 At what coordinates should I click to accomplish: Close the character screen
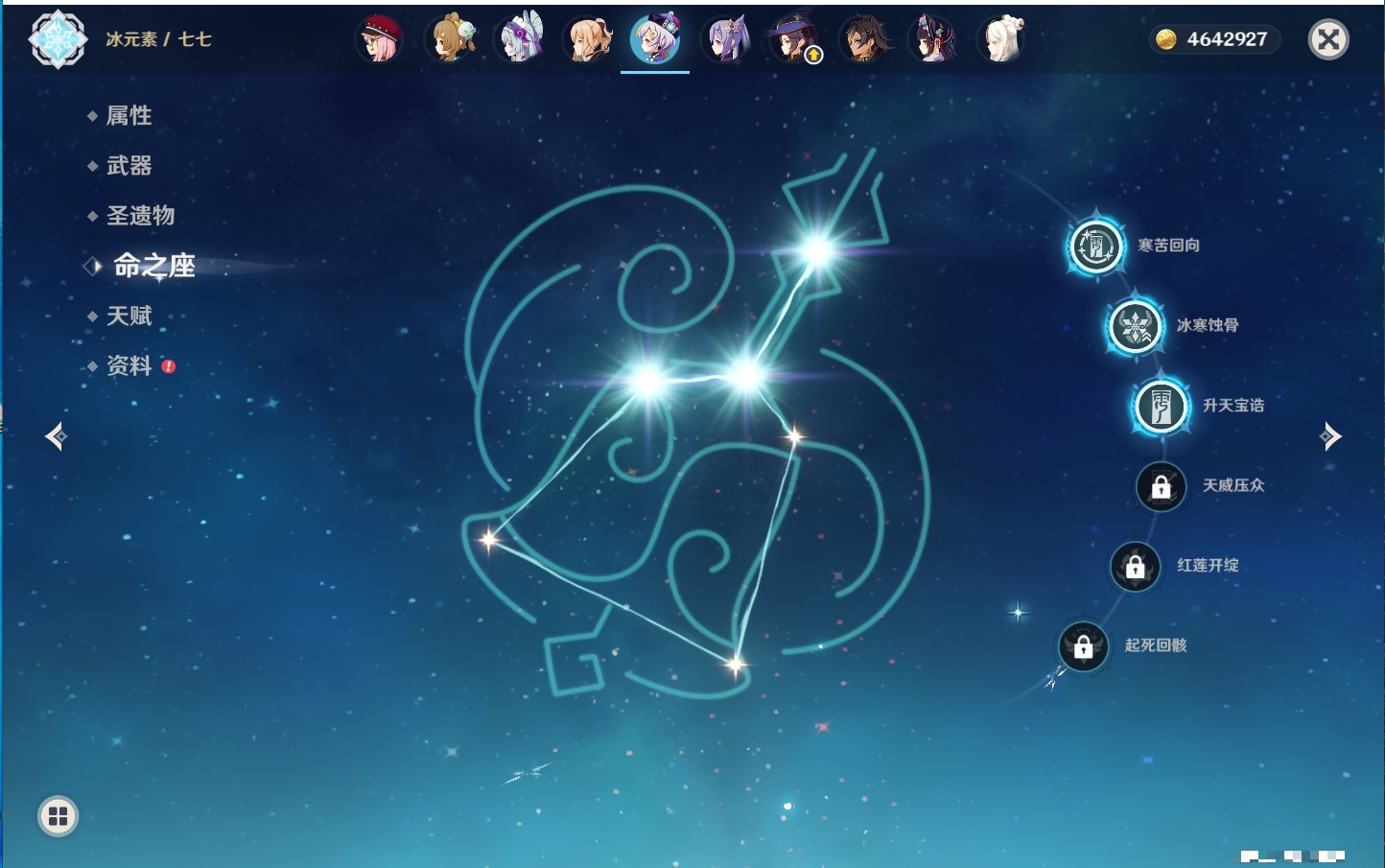click(1328, 39)
